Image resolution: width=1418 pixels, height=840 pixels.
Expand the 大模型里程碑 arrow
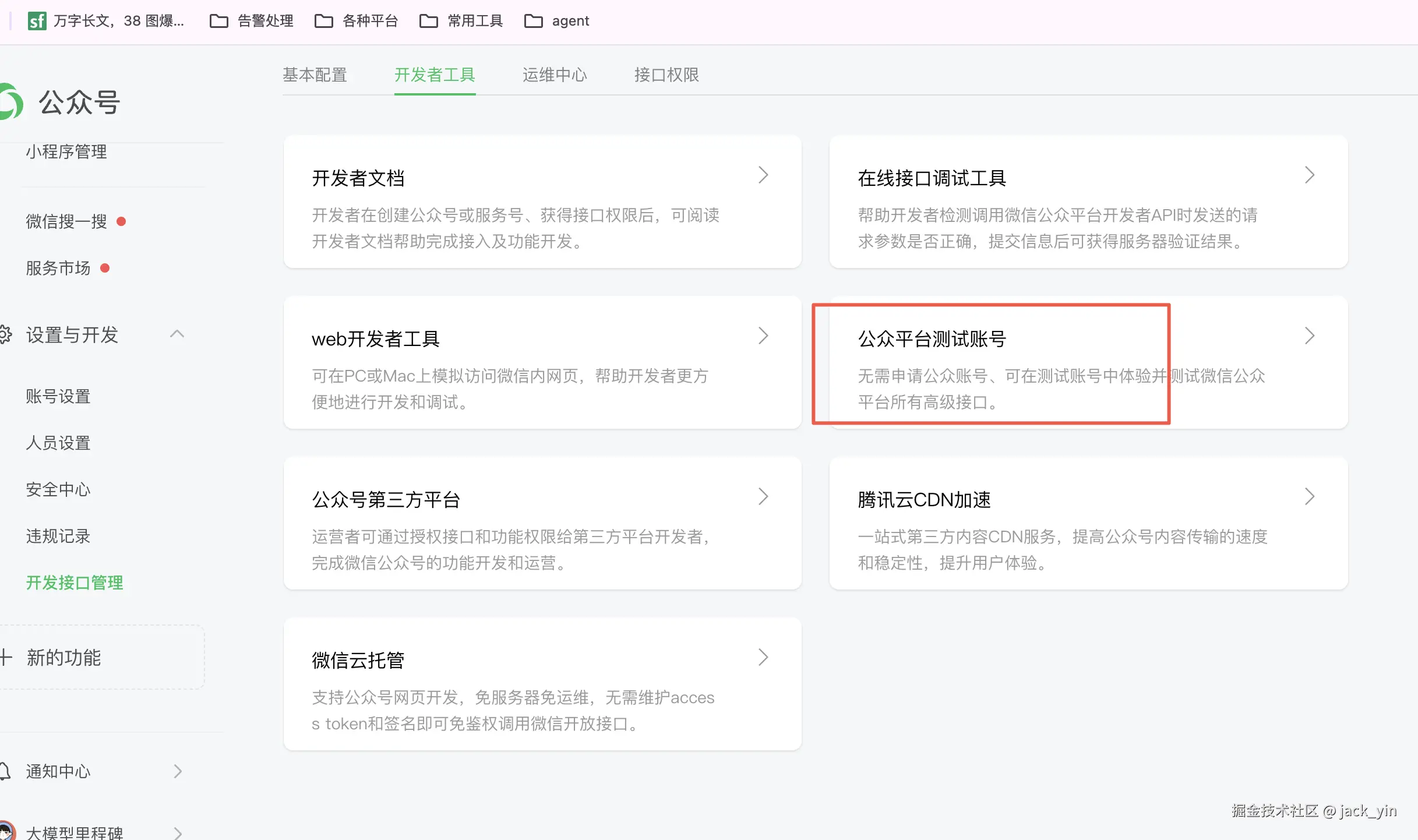tap(178, 833)
